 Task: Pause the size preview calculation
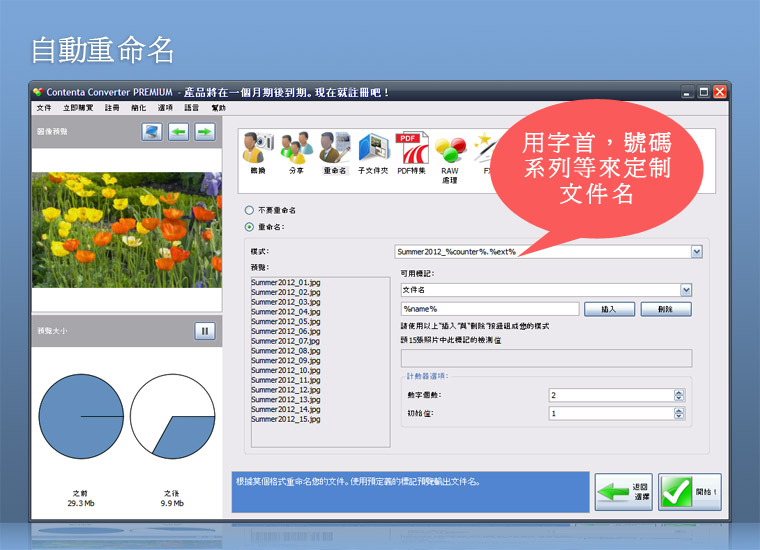pyautogui.click(x=205, y=331)
